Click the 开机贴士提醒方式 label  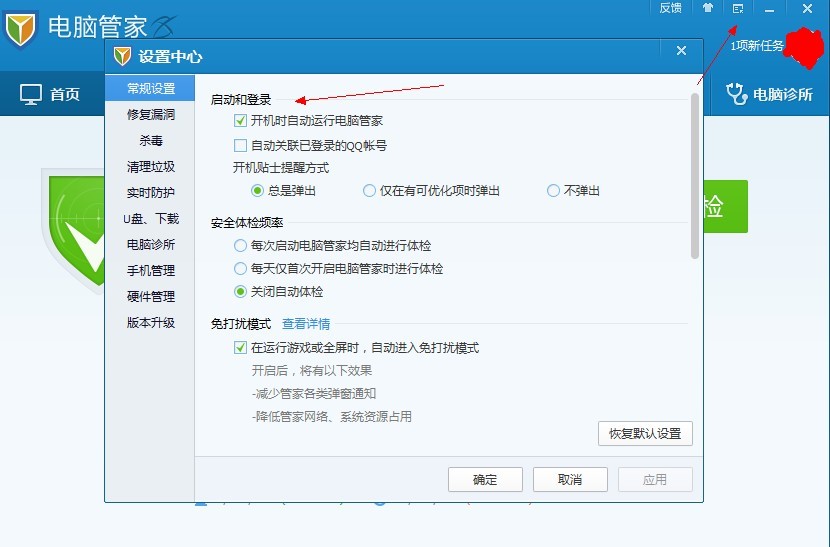(281, 168)
